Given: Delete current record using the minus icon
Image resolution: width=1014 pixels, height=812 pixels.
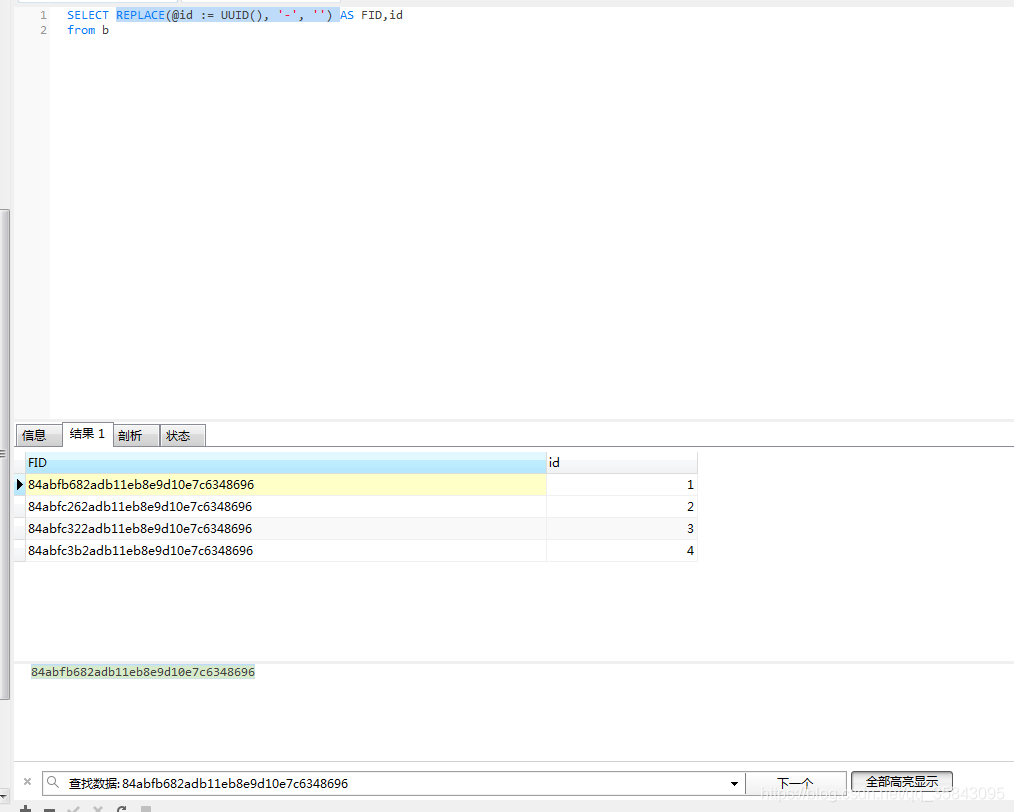Looking at the screenshot, I should click(49, 808).
